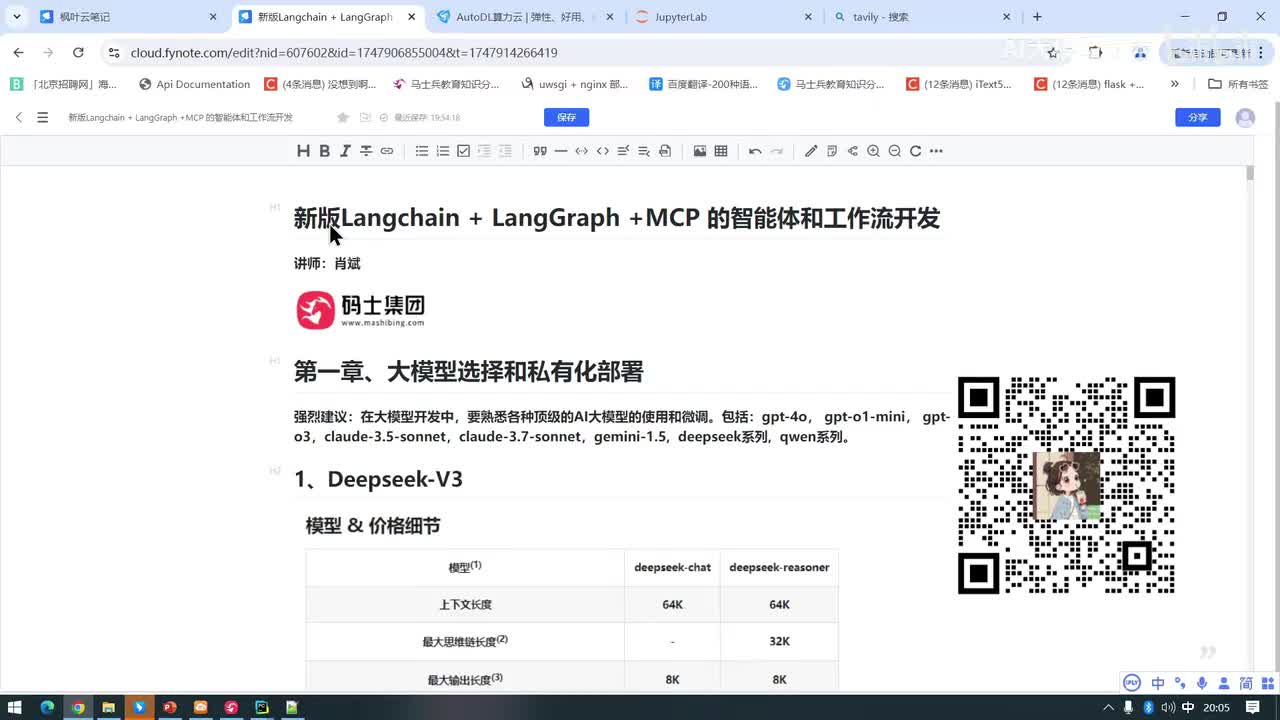Image resolution: width=1280 pixels, height=720 pixels.
Task: Click the deepseek-chat table header cell
Action: pos(672,567)
